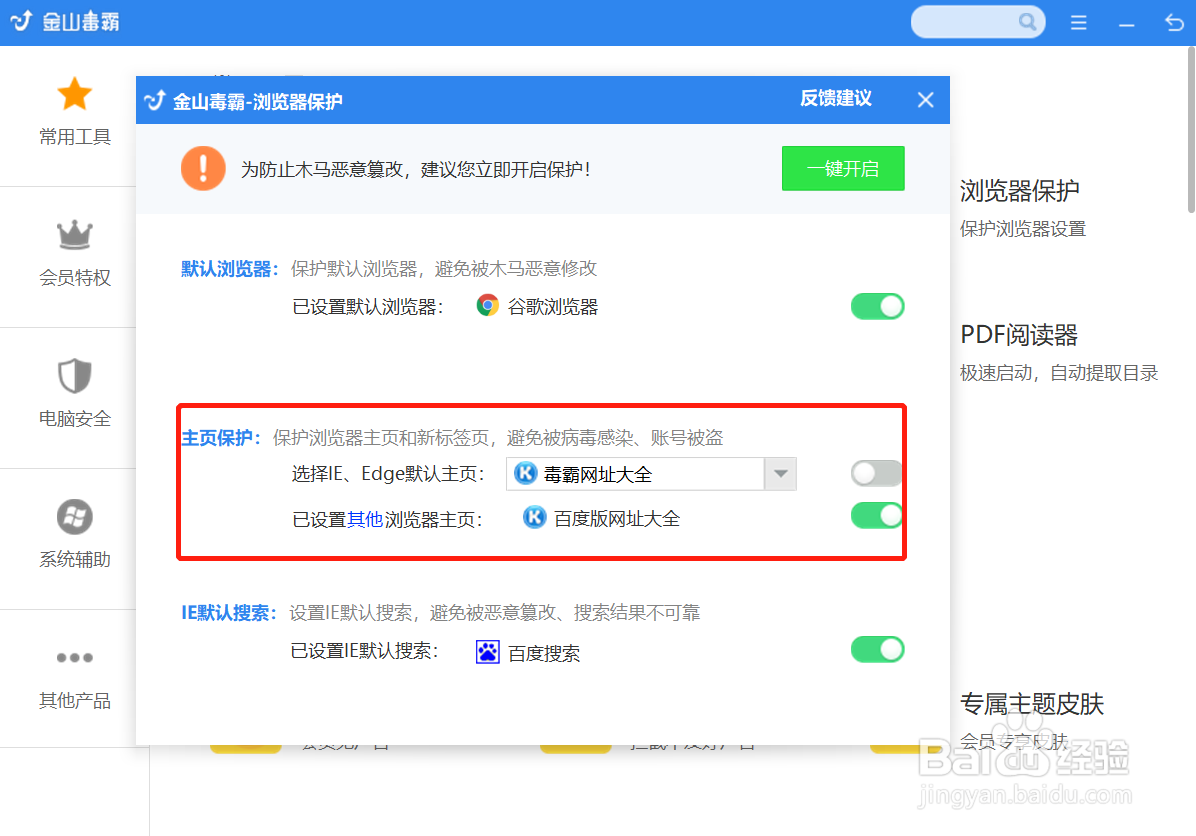Click the 金山毒霸-浏览器保护 dialog title
1196x836 pixels.
pos(257,101)
